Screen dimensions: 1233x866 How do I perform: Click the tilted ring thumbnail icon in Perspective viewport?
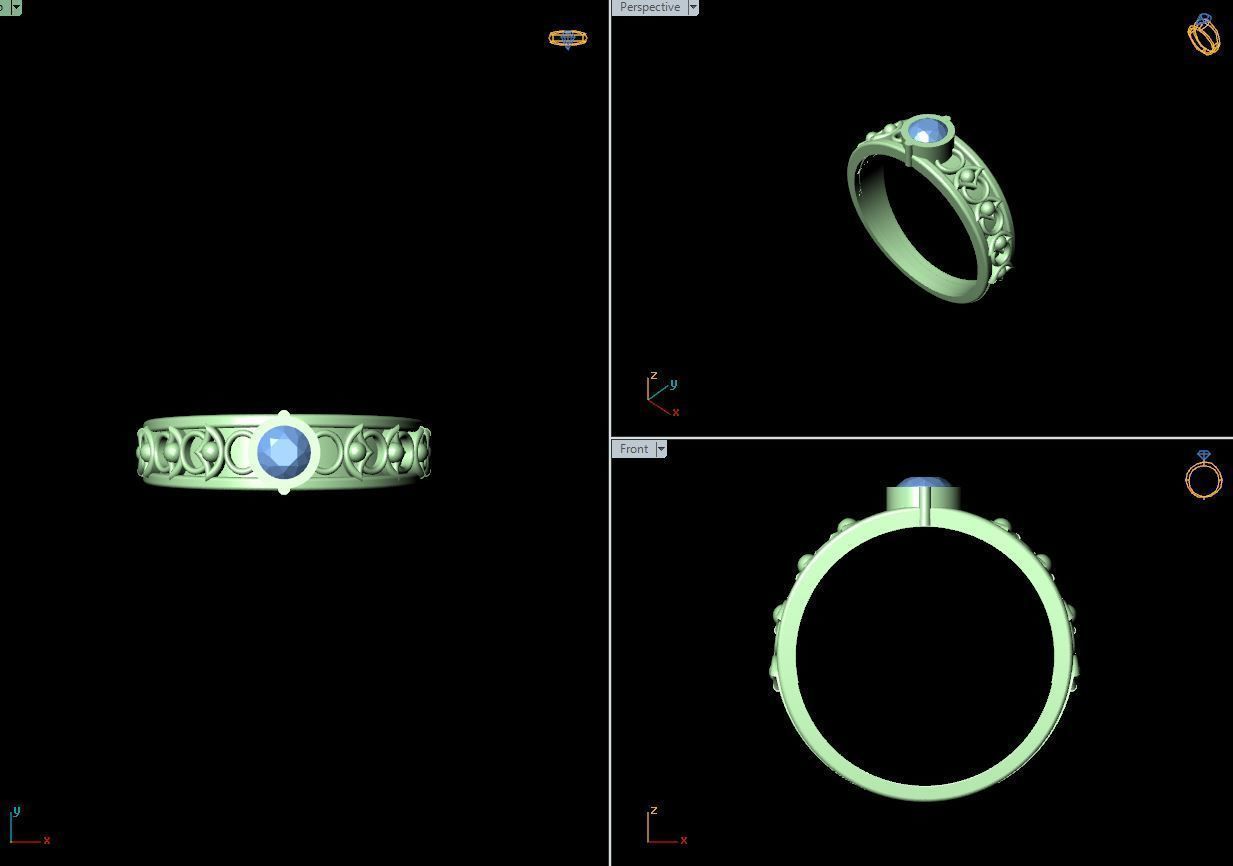(1204, 35)
